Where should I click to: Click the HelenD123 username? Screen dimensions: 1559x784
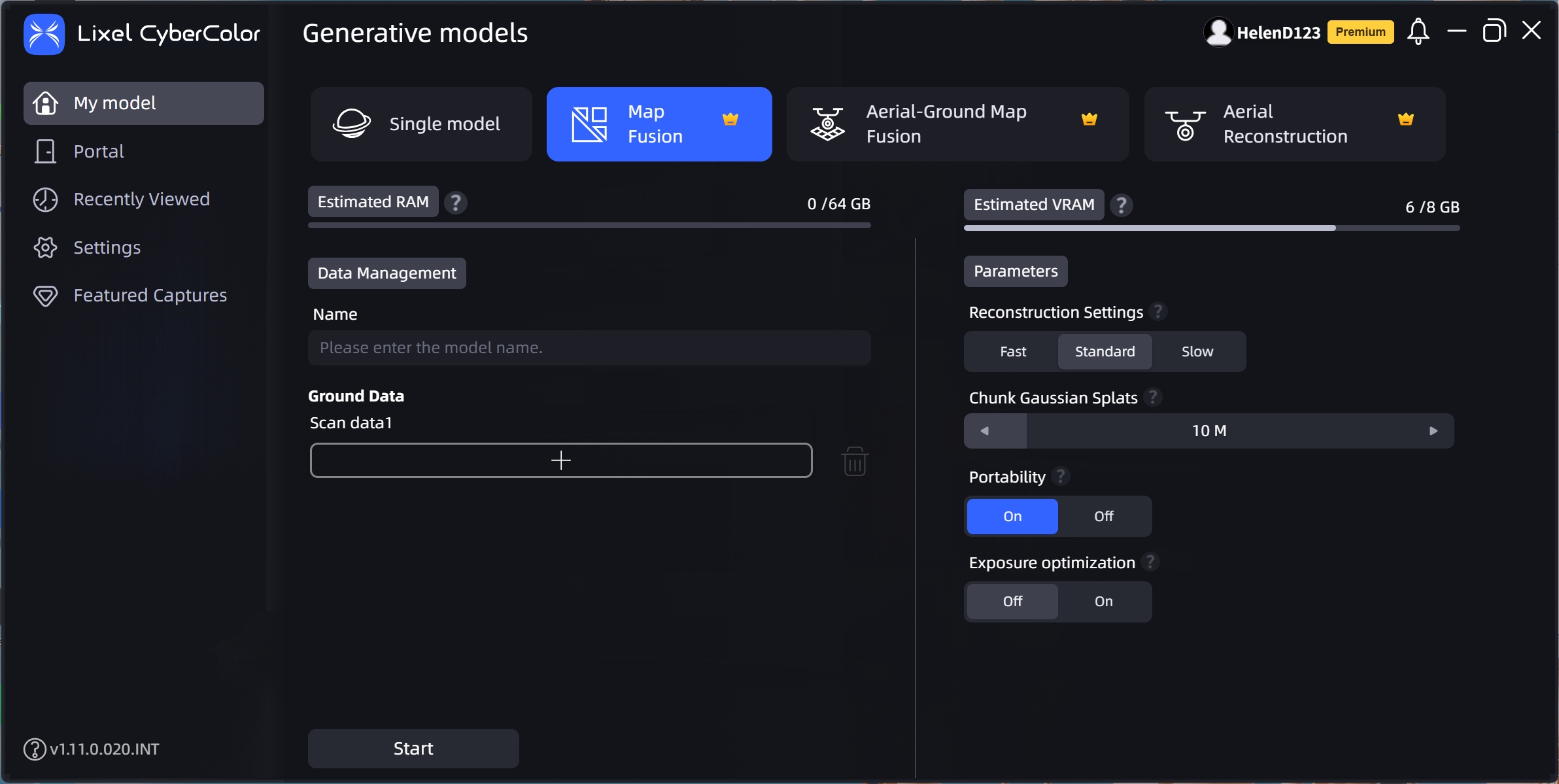pos(1278,33)
